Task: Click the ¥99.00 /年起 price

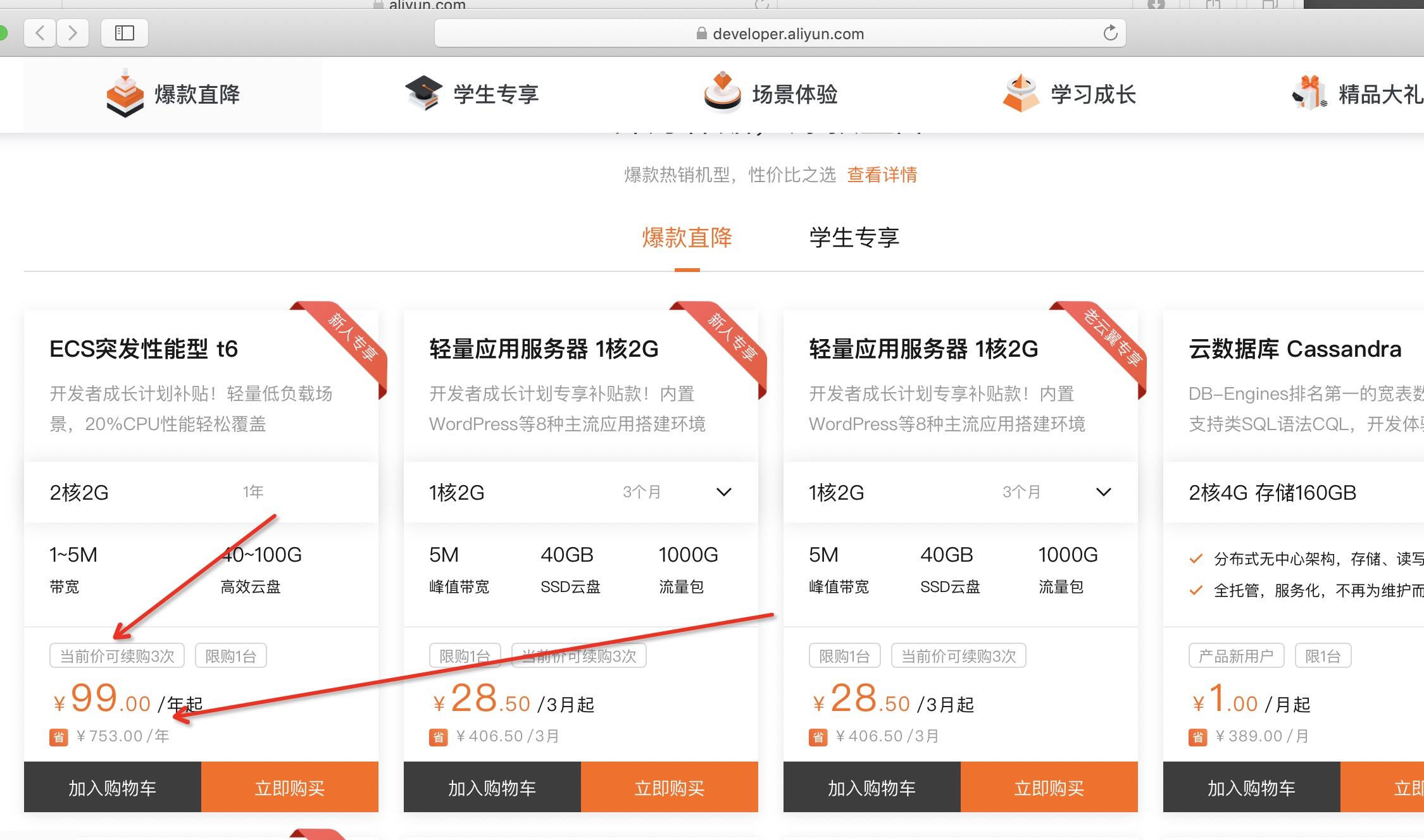Action: (127, 699)
